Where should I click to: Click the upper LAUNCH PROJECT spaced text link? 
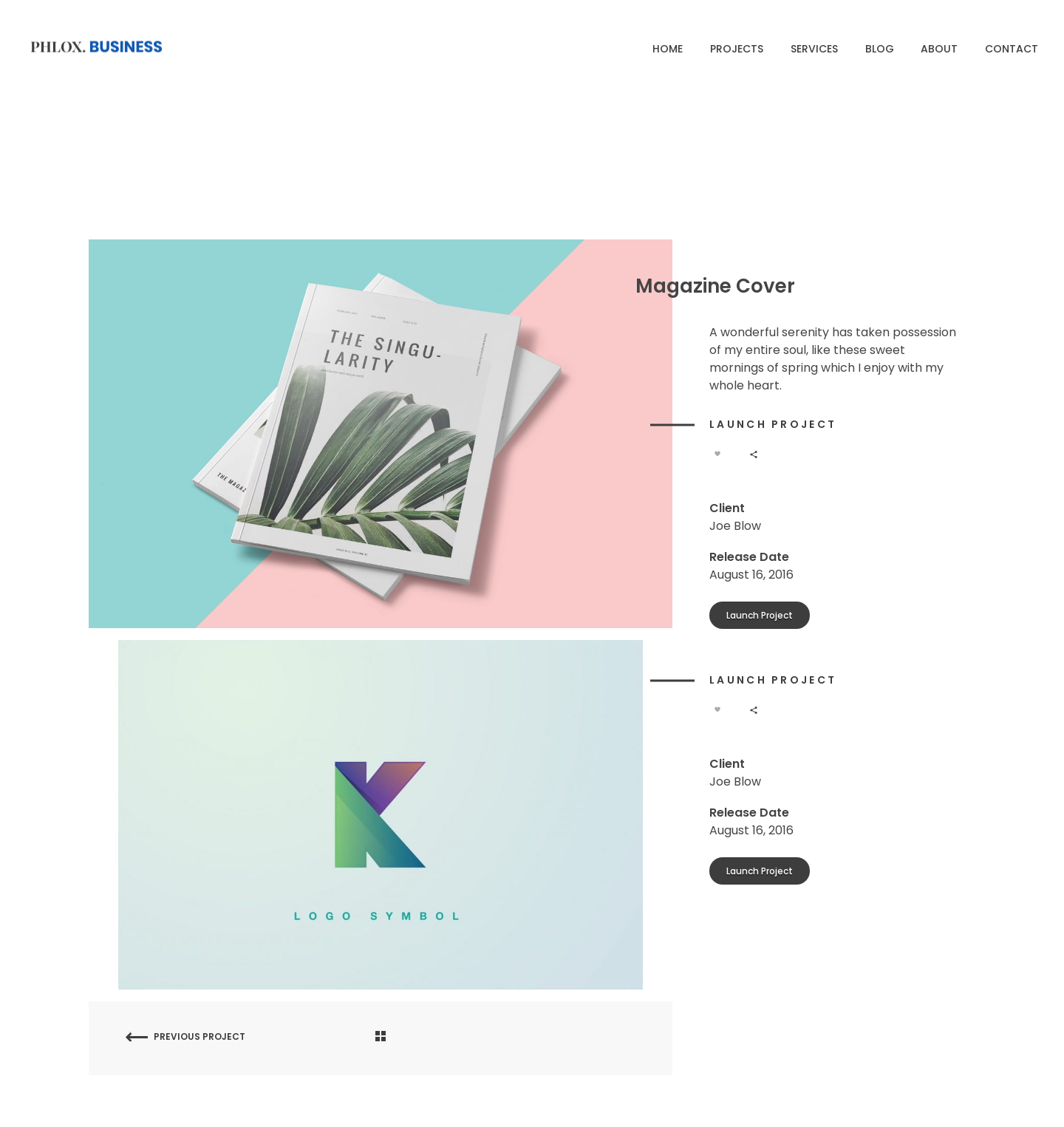click(772, 424)
